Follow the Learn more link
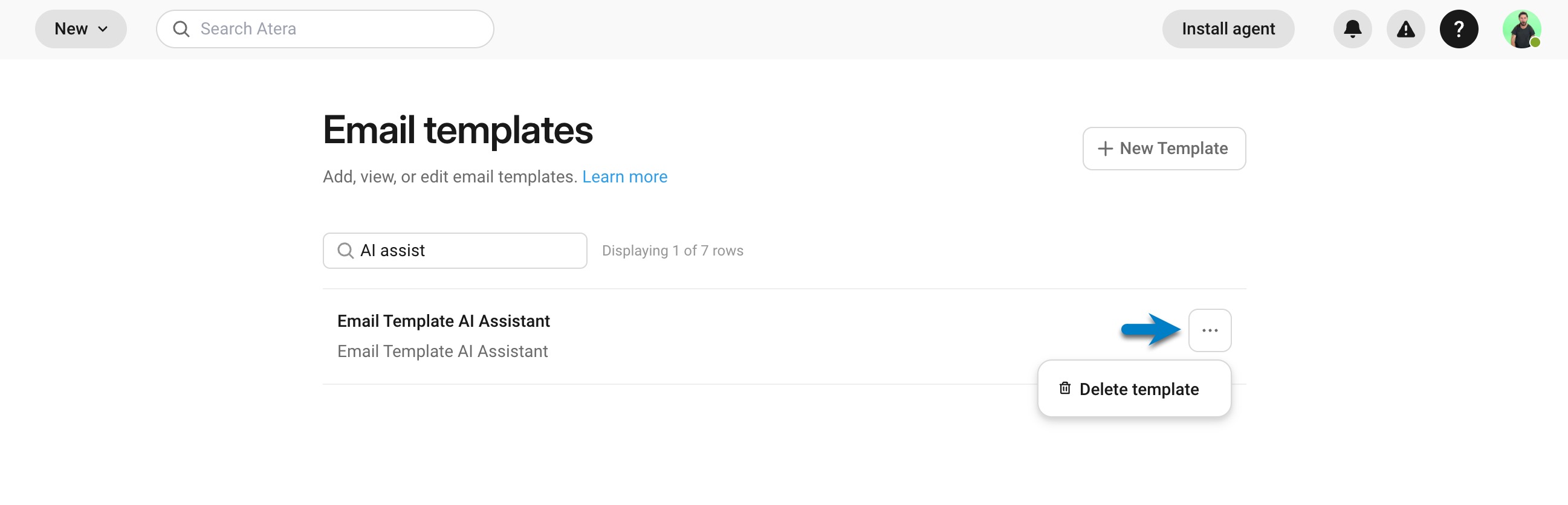Image resolution: width=1568 pixels, height=505 pixels. tap(624, 176)
